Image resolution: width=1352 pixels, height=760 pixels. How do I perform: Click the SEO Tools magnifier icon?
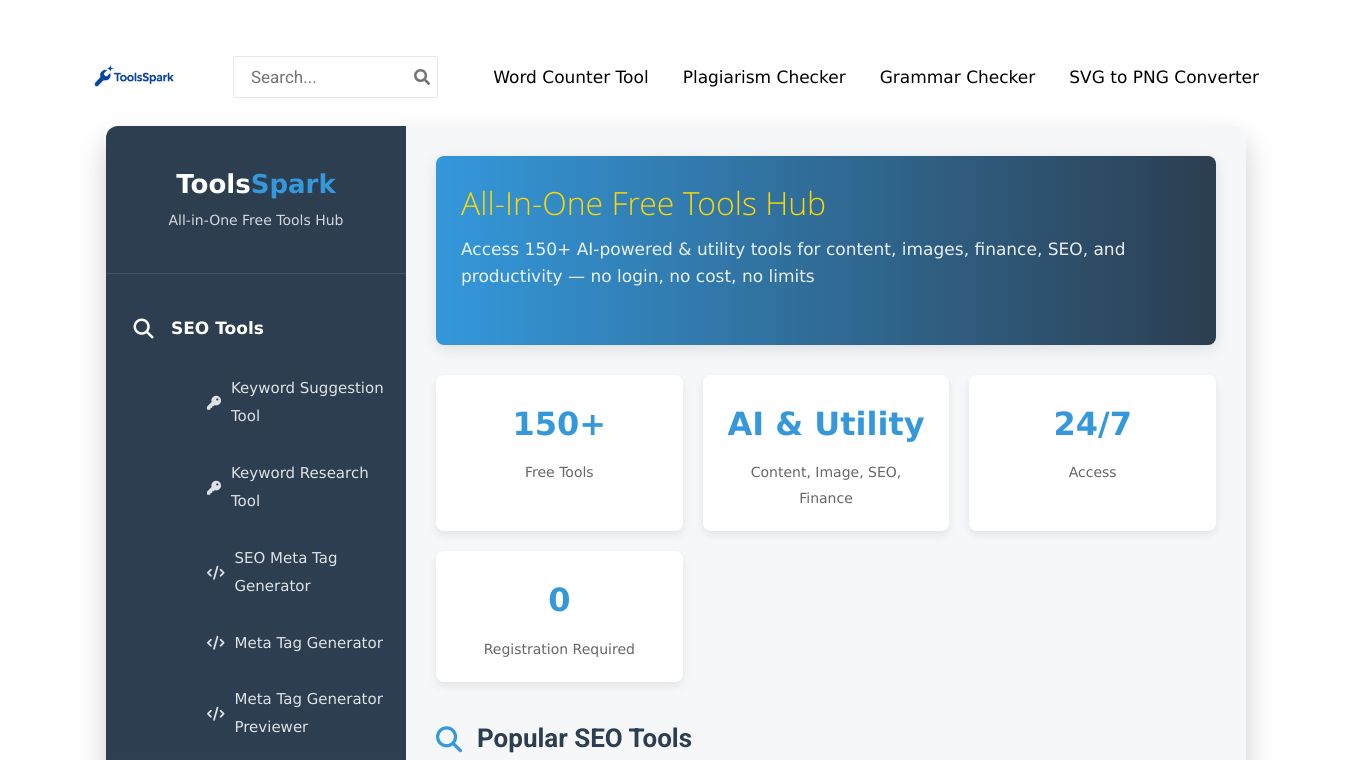click(144, 329)
